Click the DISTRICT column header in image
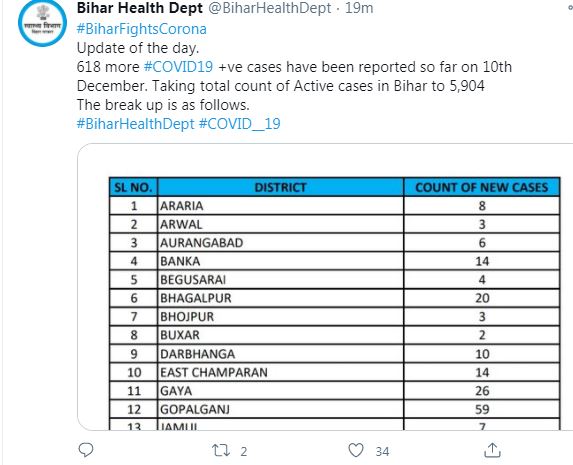The image size is (573, 465). click(280, 187)
